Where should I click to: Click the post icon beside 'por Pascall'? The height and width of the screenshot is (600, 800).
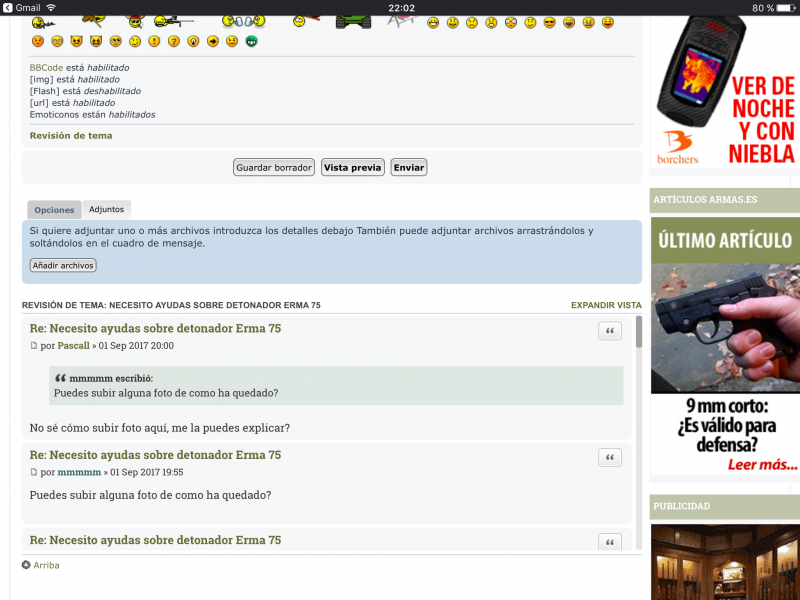pos(34,346)
